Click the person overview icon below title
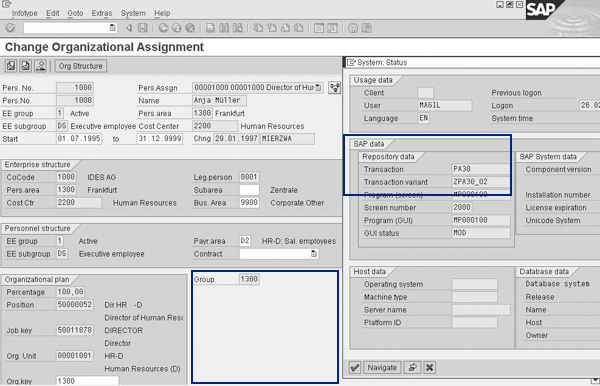This screenshot has width=600, height=386. click(x=40, y=66)
